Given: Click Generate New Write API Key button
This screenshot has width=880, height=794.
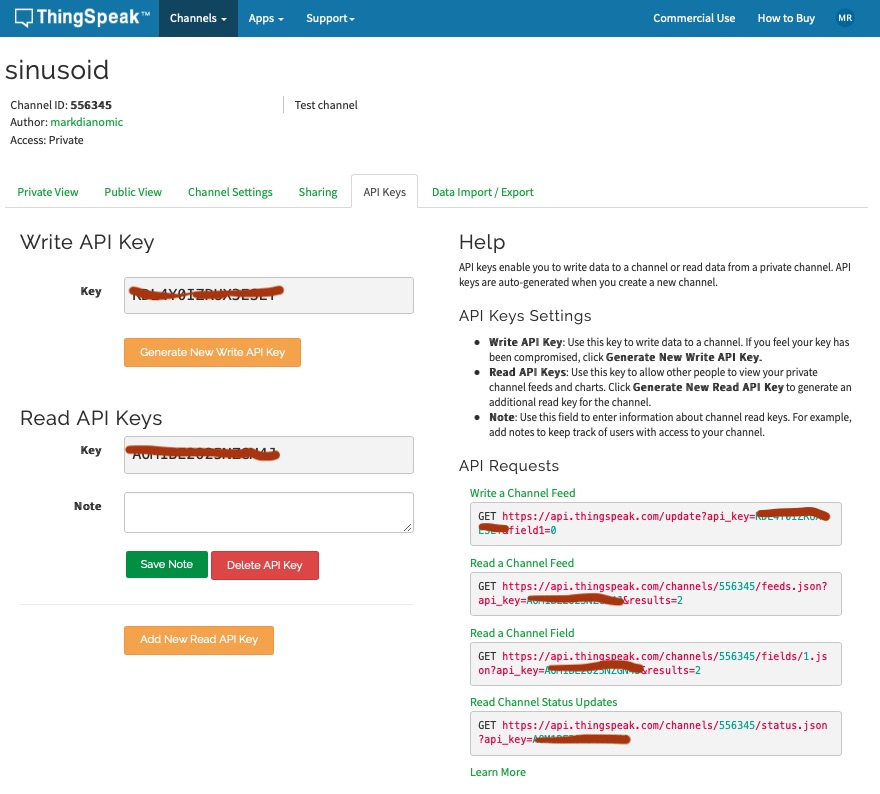Looking at the screenshot, I should click(x=212, y=352).
